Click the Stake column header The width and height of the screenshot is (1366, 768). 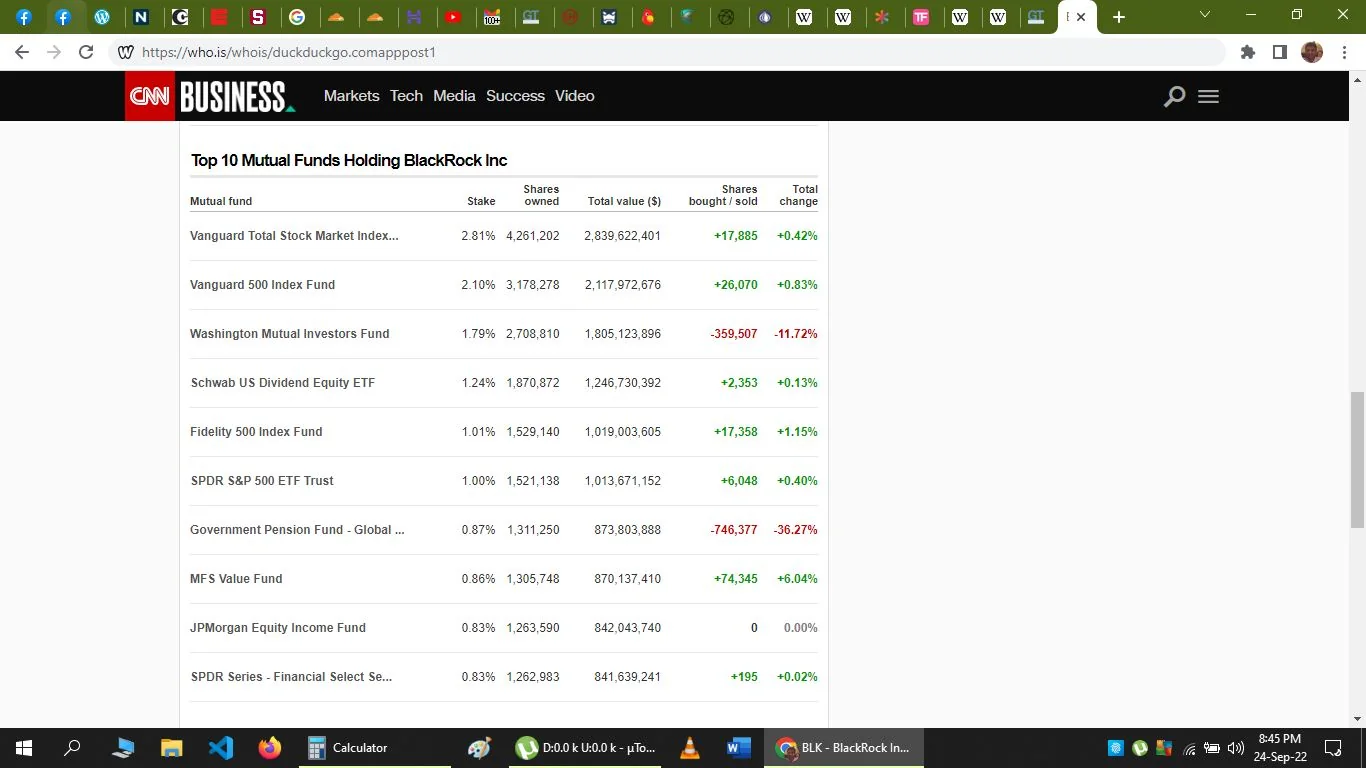481,201
